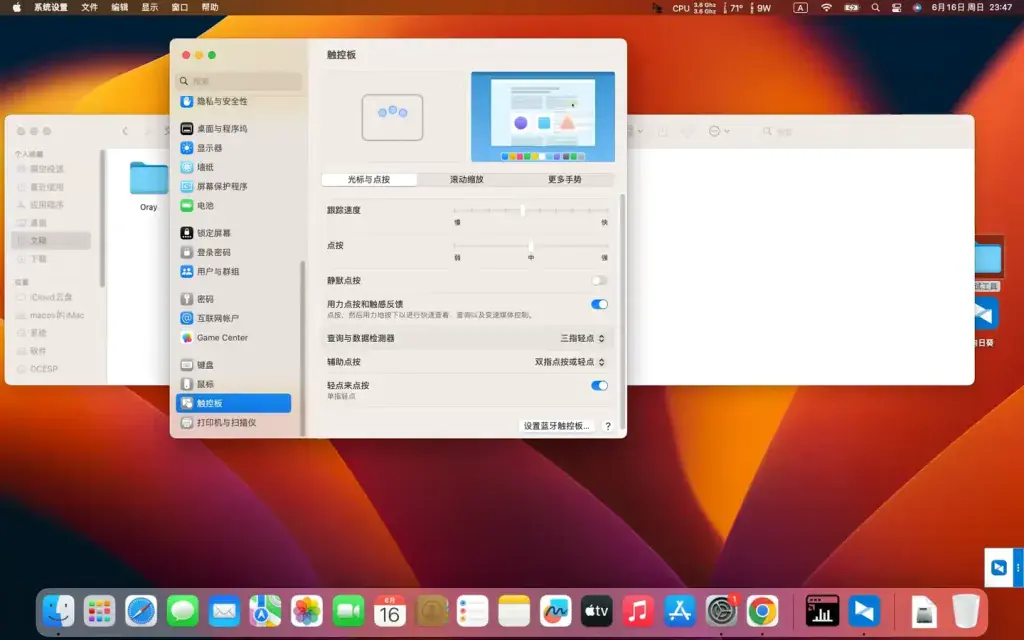
Task: Open Trash in the Dock
Action: pos(965,612)
